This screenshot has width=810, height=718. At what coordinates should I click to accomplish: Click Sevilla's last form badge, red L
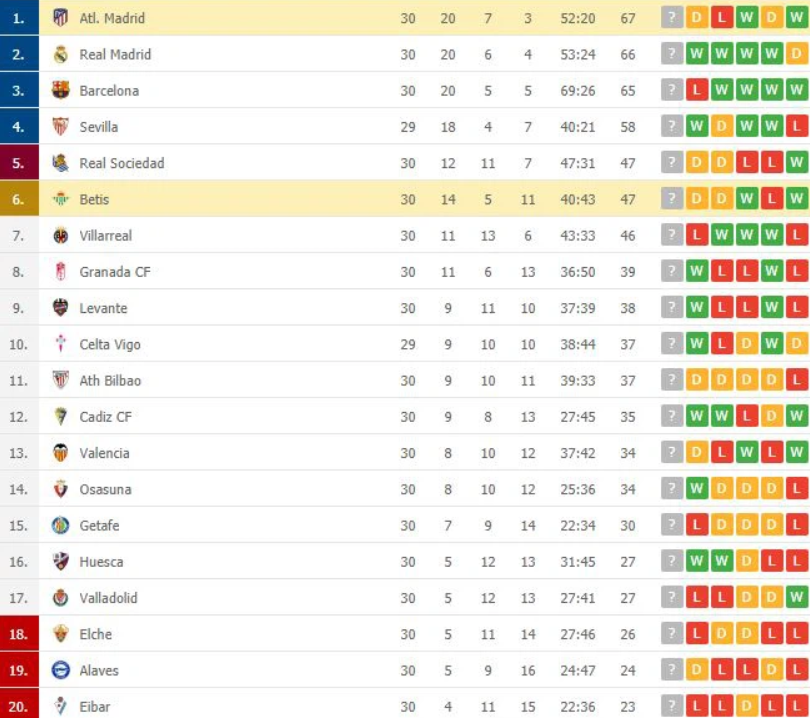coord(796,126)
